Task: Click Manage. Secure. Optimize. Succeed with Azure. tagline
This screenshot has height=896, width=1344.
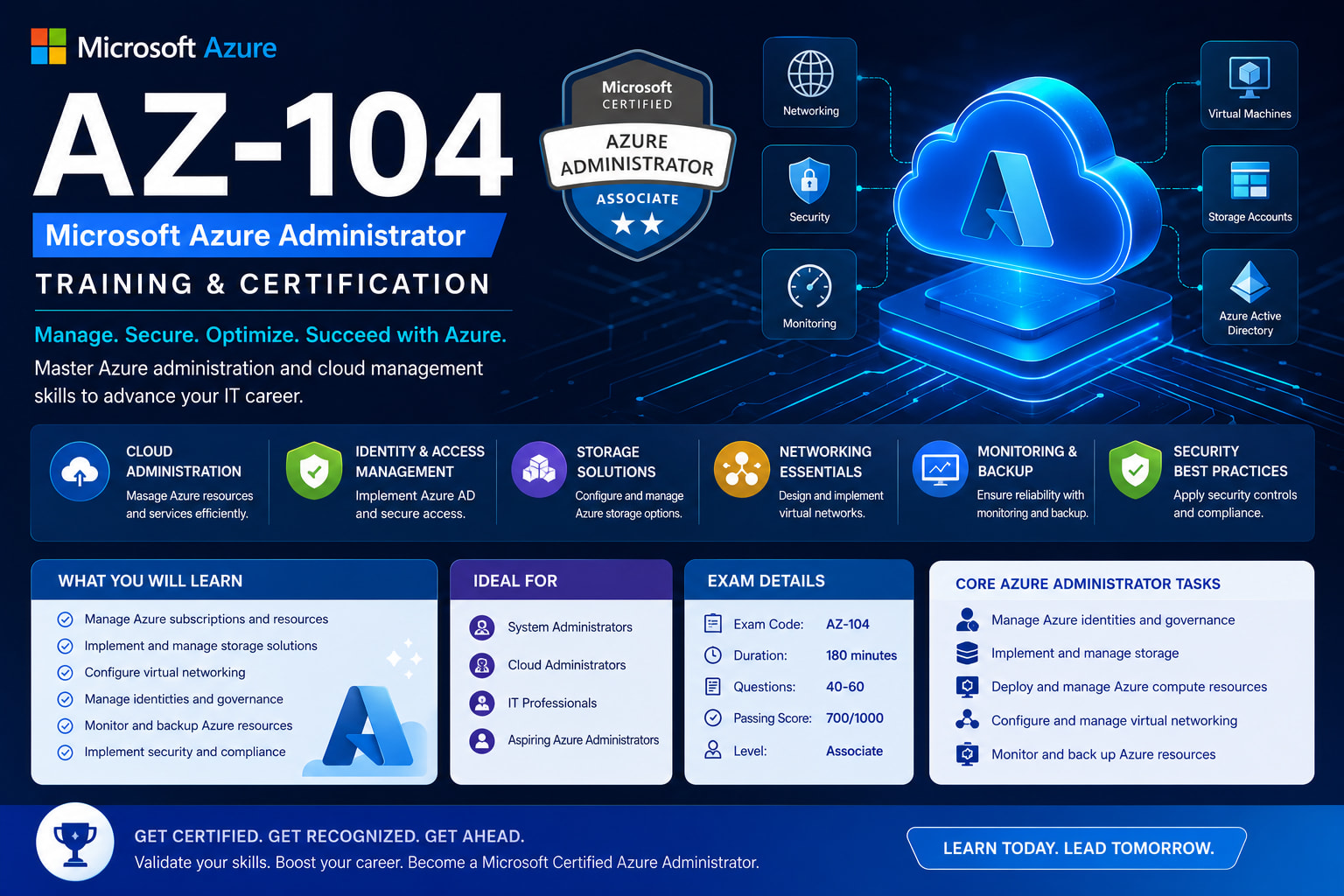Action: [270, 335]
